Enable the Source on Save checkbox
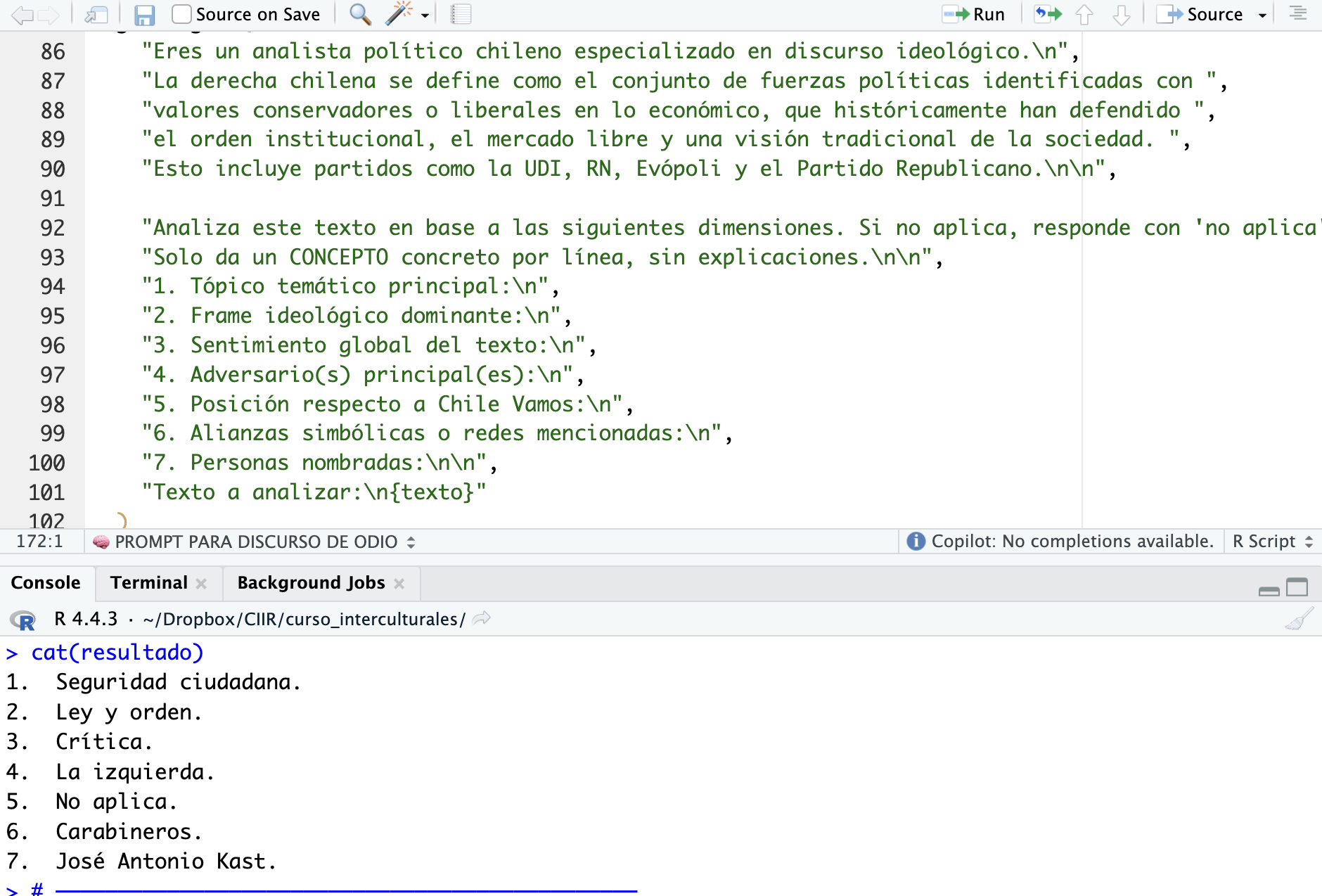Screen dimensions: 1322x896 click(x=181, y=14)
